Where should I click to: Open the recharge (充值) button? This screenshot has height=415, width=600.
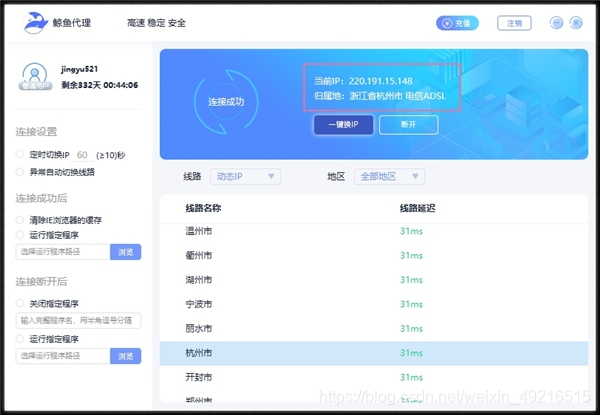click(457, 23)
